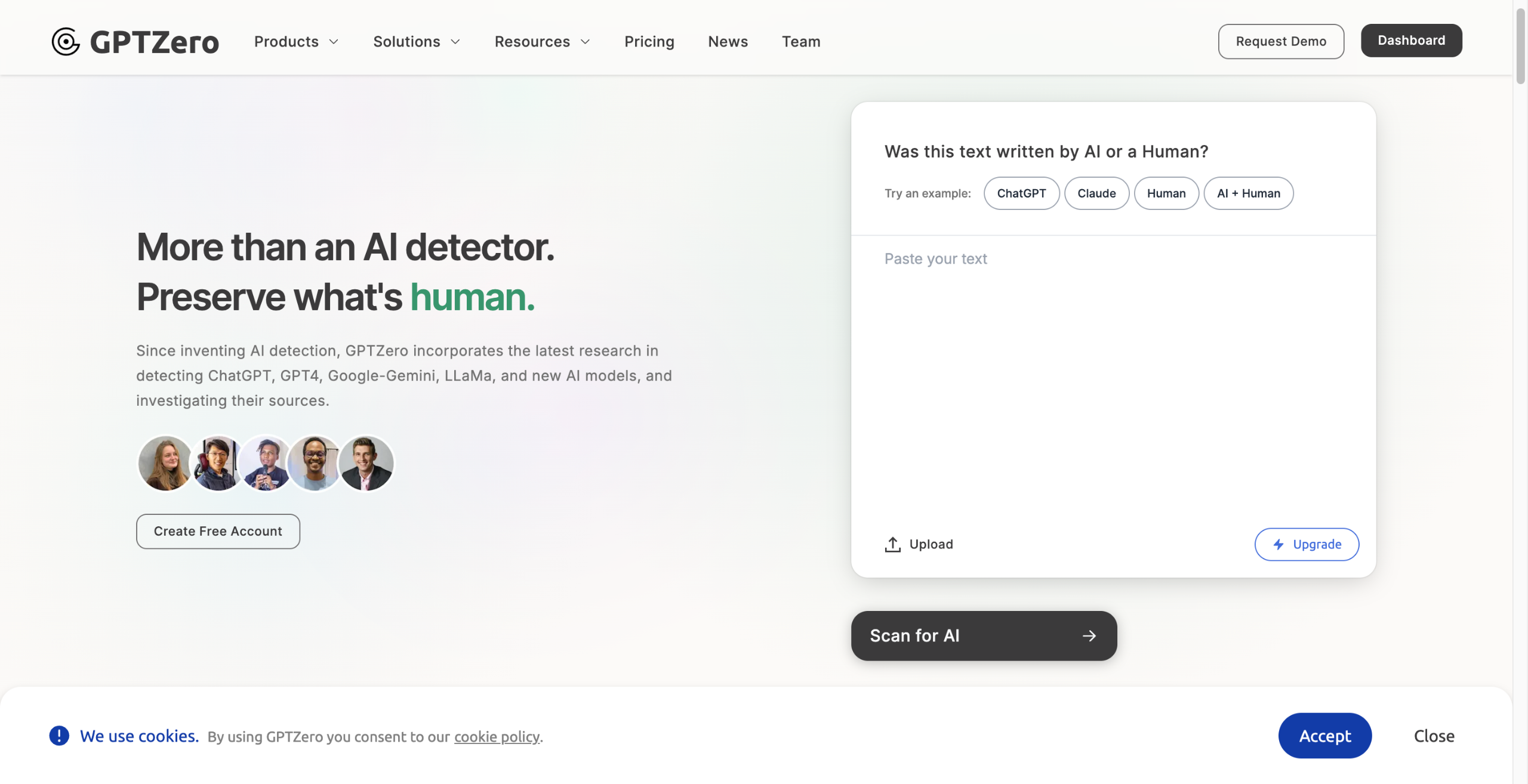This screenshot has width=1528, height=784.
Task: Try the ChatGPT example text
Action: point(1021,193)
